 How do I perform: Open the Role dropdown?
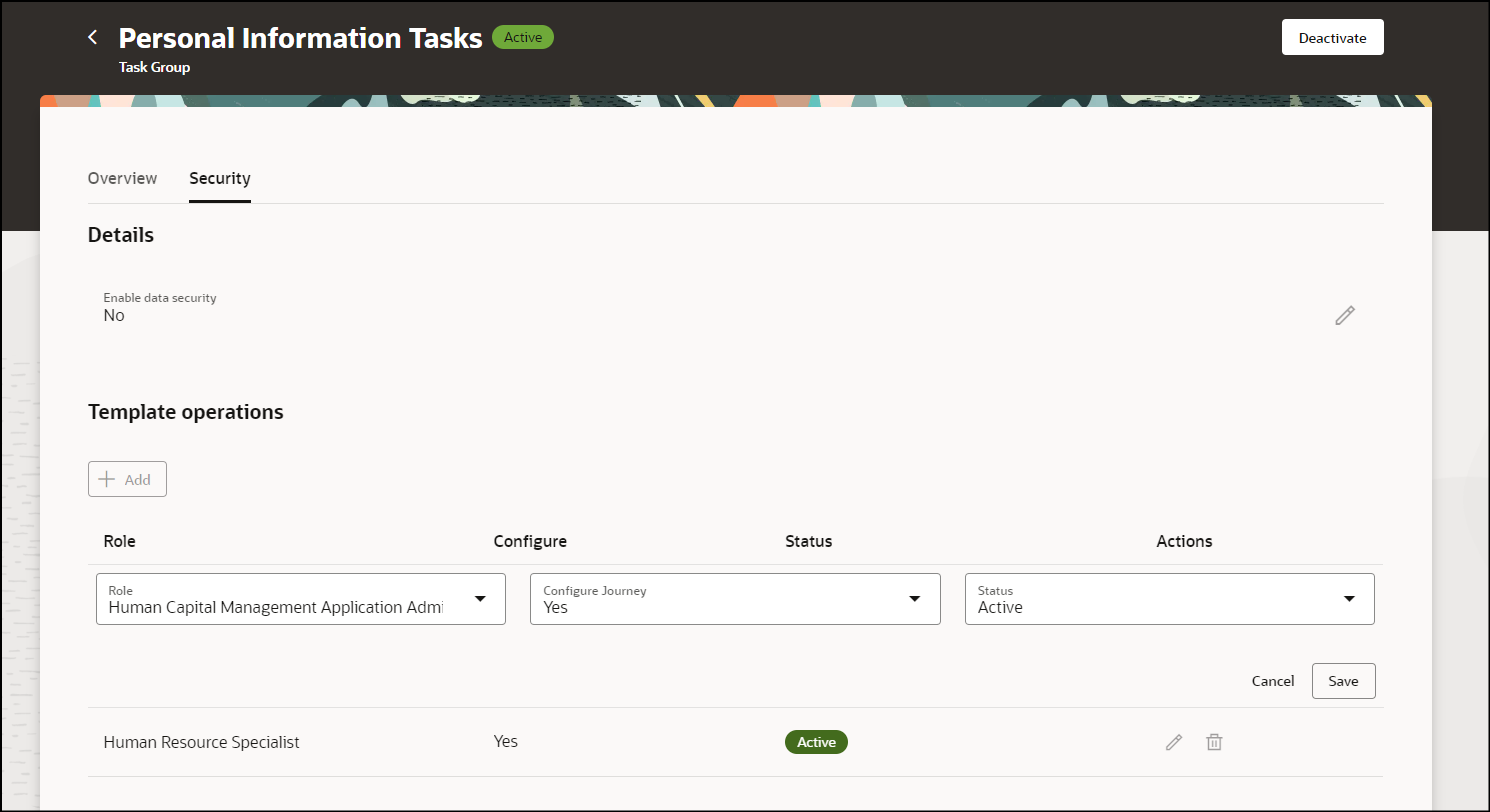[301, 599]
